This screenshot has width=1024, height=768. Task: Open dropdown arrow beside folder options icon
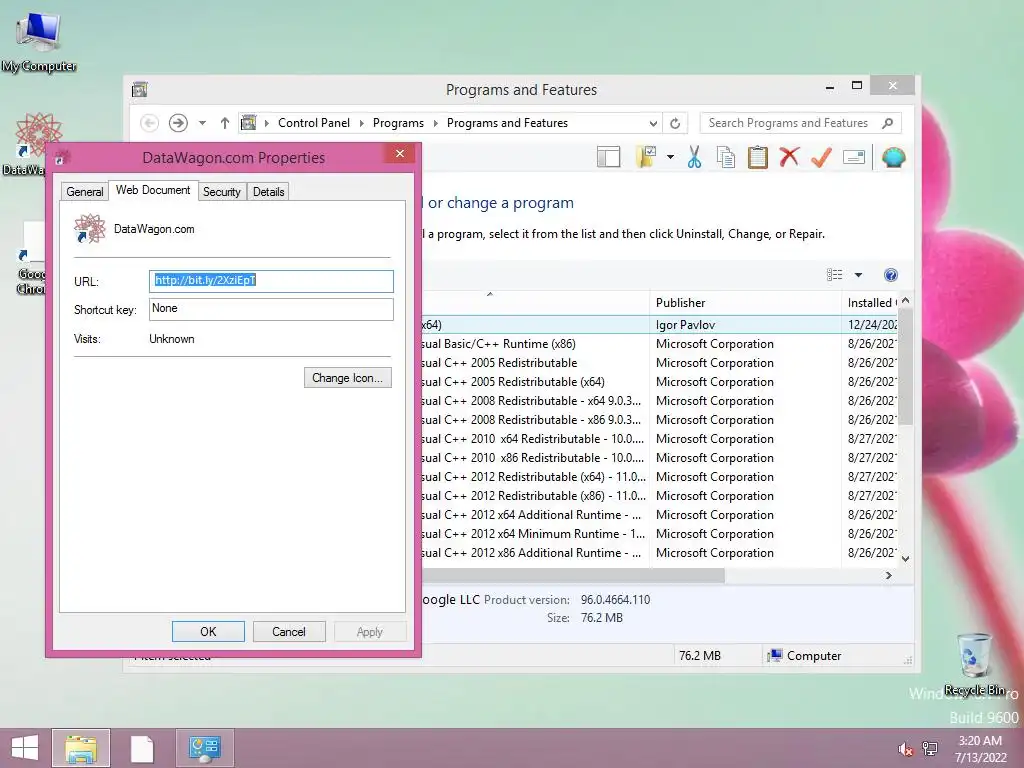(x=670, y=157)
